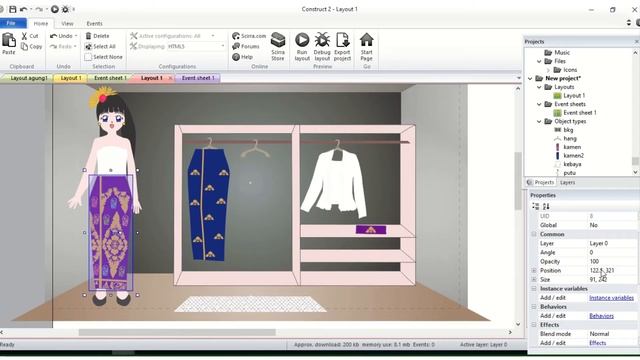640x360 pixels.
Task: Click the horizontal layout scrollbar
Action: click(x=177, y=333)
